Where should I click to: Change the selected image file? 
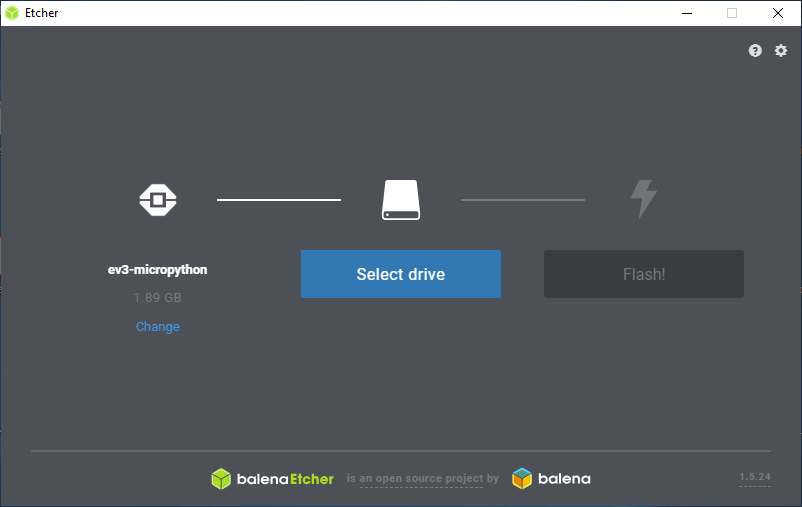pyautogui.click(x=158, y=327)
